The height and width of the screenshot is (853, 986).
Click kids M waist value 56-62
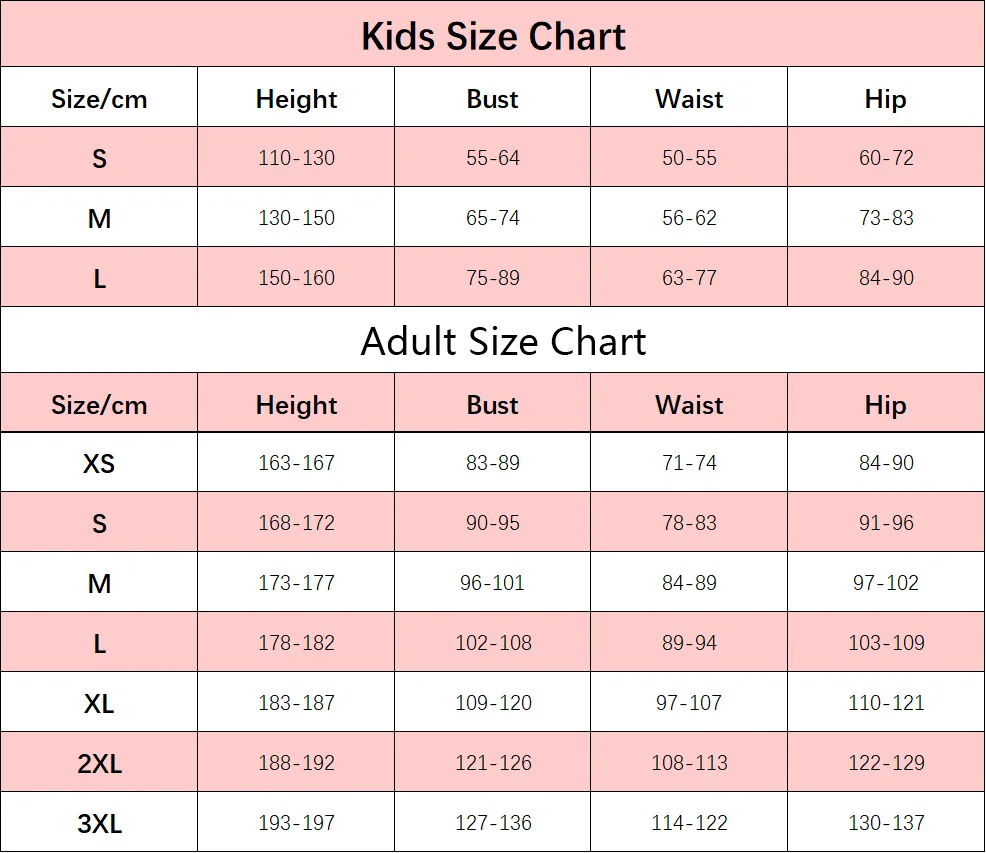689,218
